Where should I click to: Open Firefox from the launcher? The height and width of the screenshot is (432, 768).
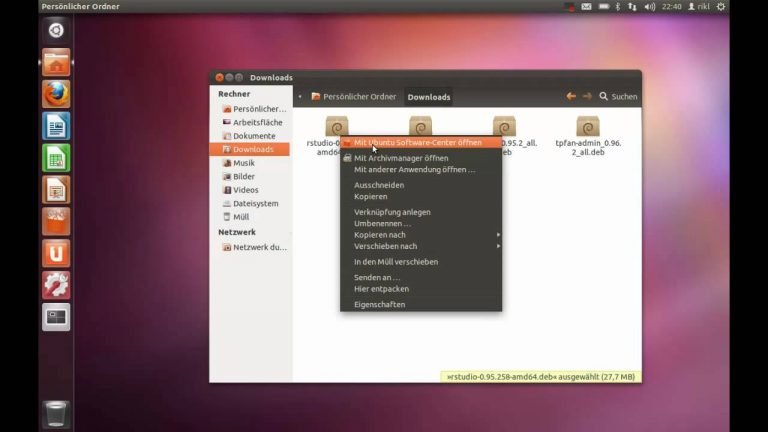pos(56,94)
